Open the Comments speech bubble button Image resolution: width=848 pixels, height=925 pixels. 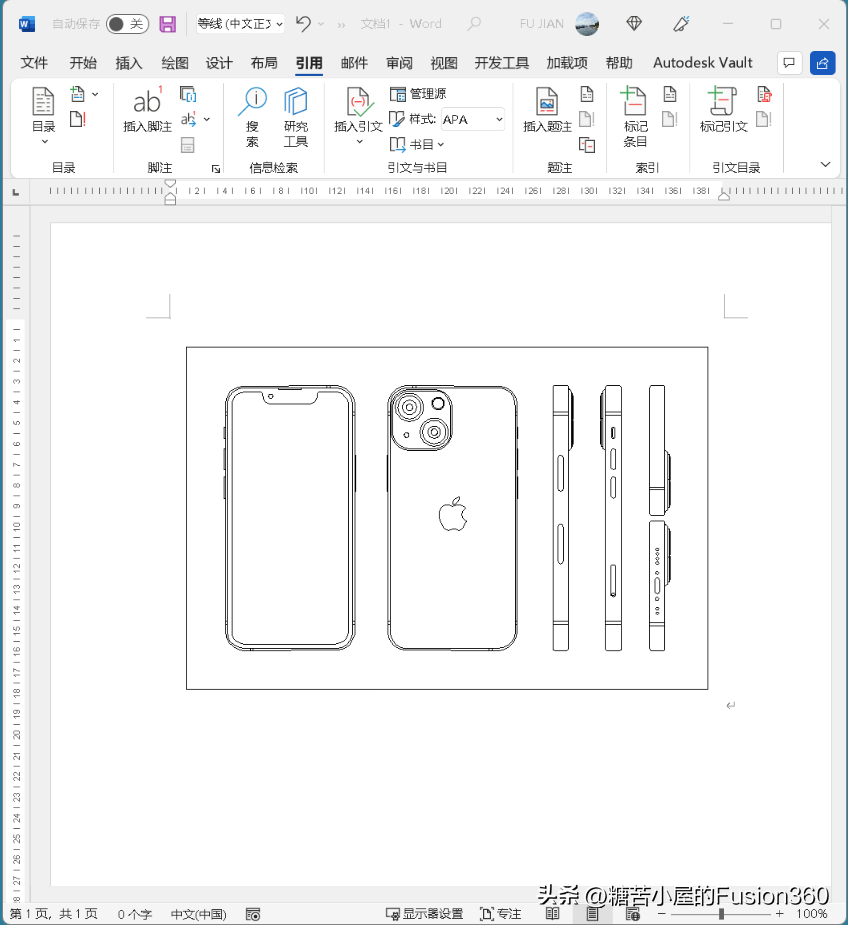(x=789, y=63)
